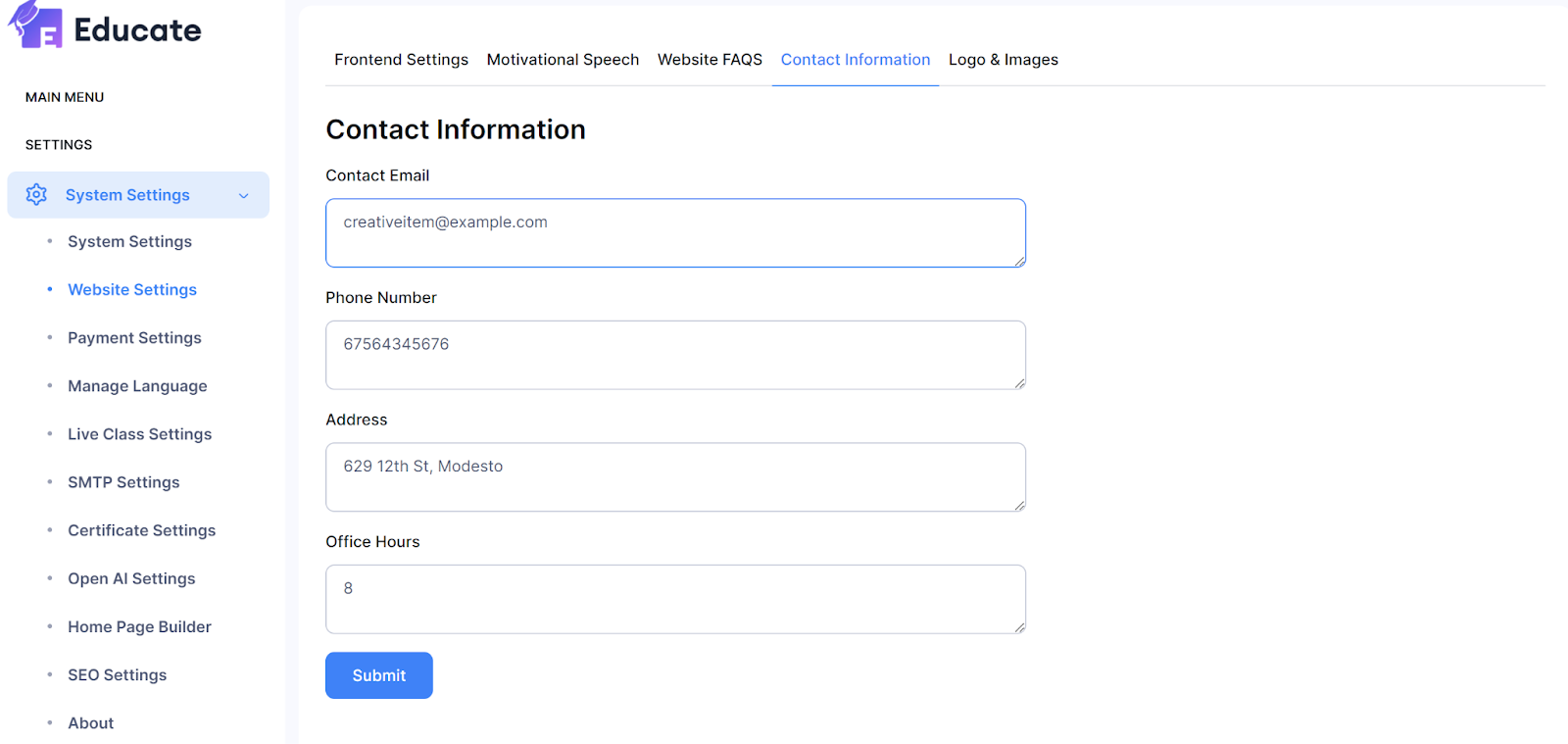Navigate to SMTP Settings
Viewport: 1568px width, 744px height.
123,482
